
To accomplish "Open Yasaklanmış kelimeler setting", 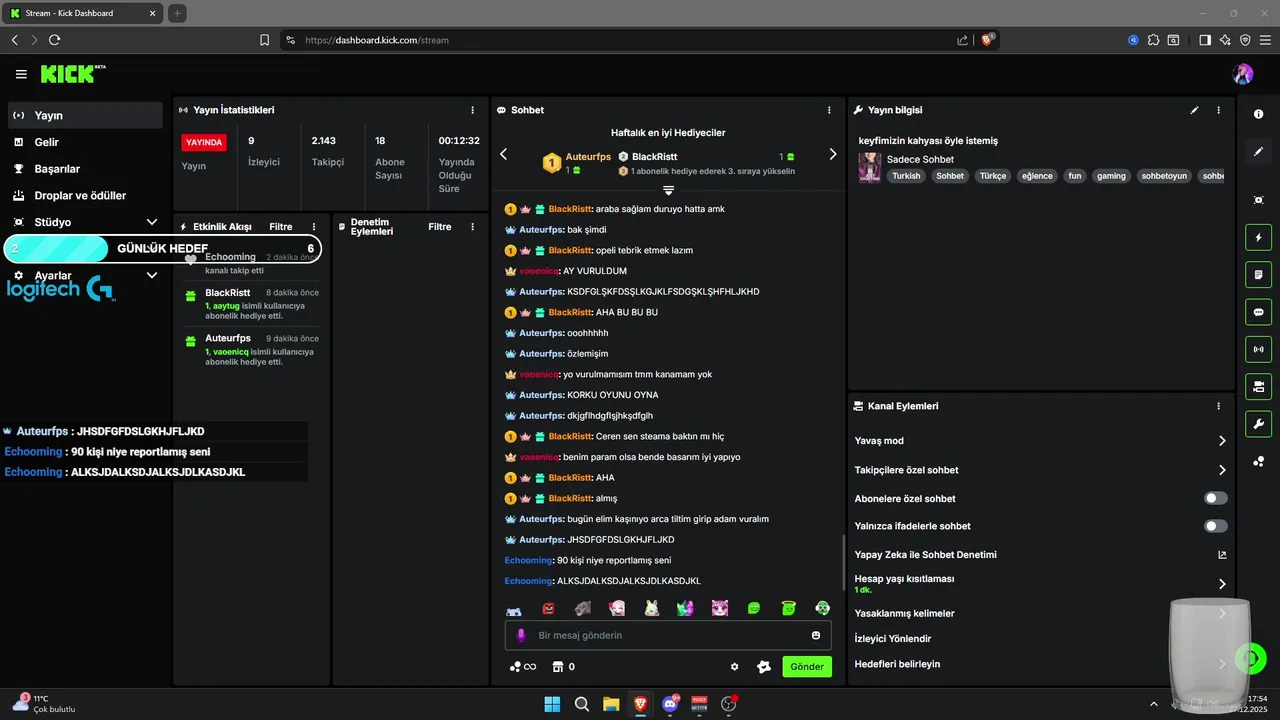I will (1040, 613).
